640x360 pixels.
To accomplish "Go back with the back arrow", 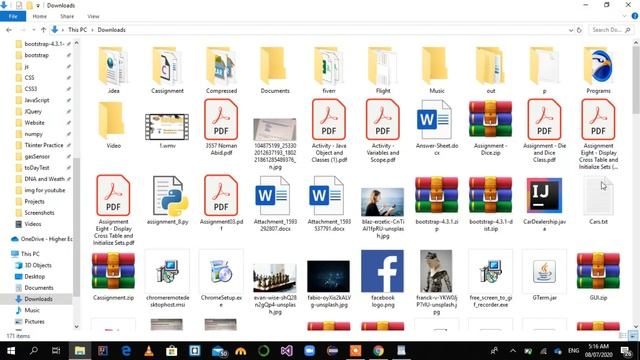I will (x=9, y=30).
